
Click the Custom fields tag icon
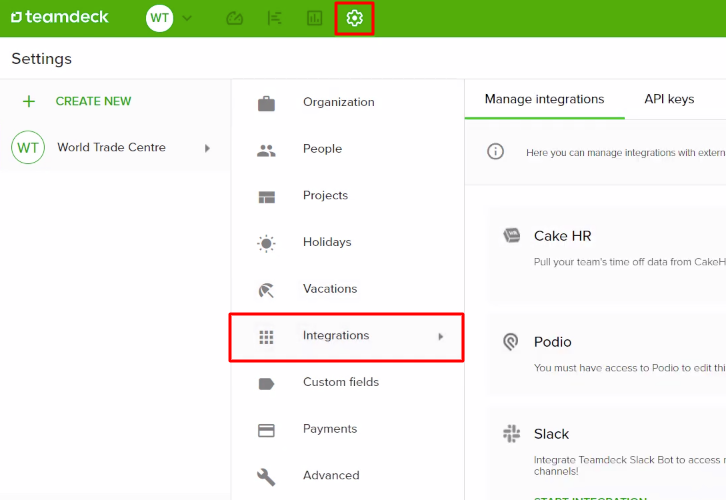[x=266, y=384]
